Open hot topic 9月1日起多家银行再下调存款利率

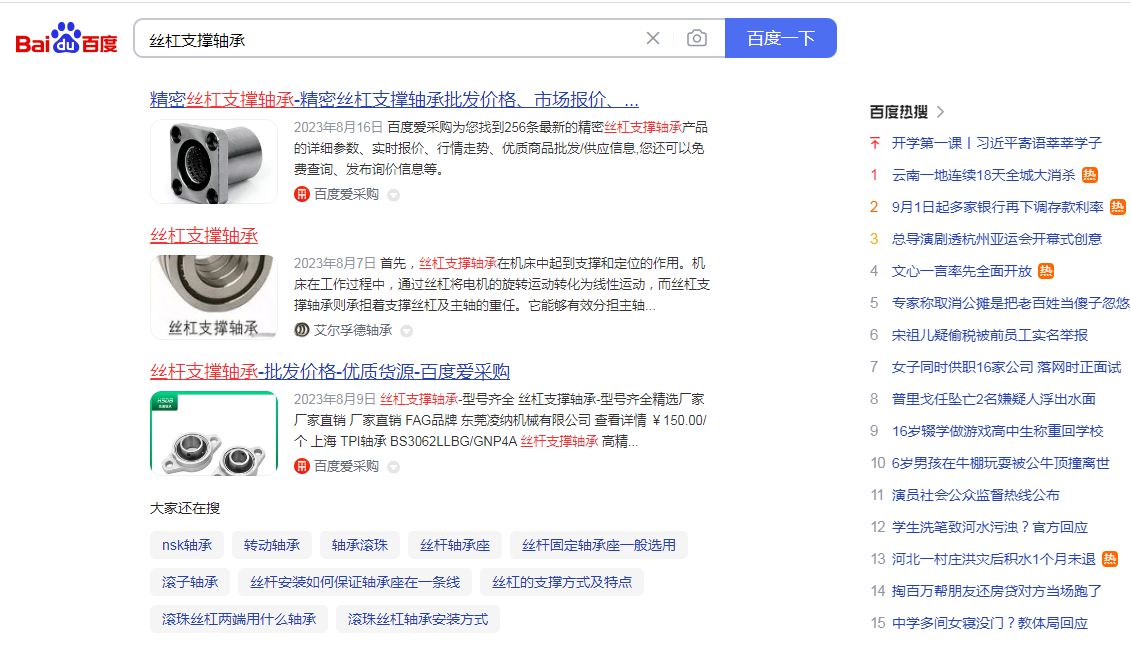(998, 207)
